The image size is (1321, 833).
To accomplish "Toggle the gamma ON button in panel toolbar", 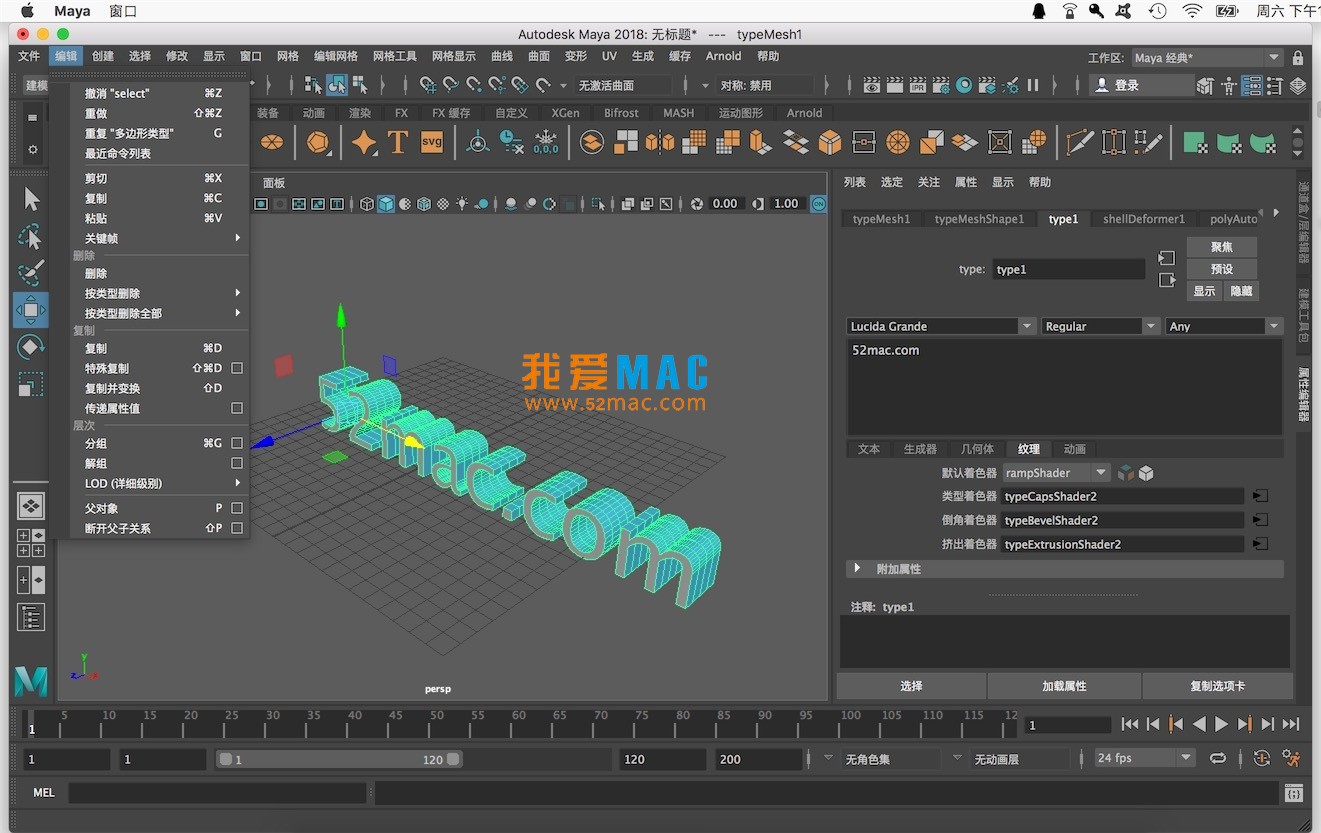I will coord(818,203).
